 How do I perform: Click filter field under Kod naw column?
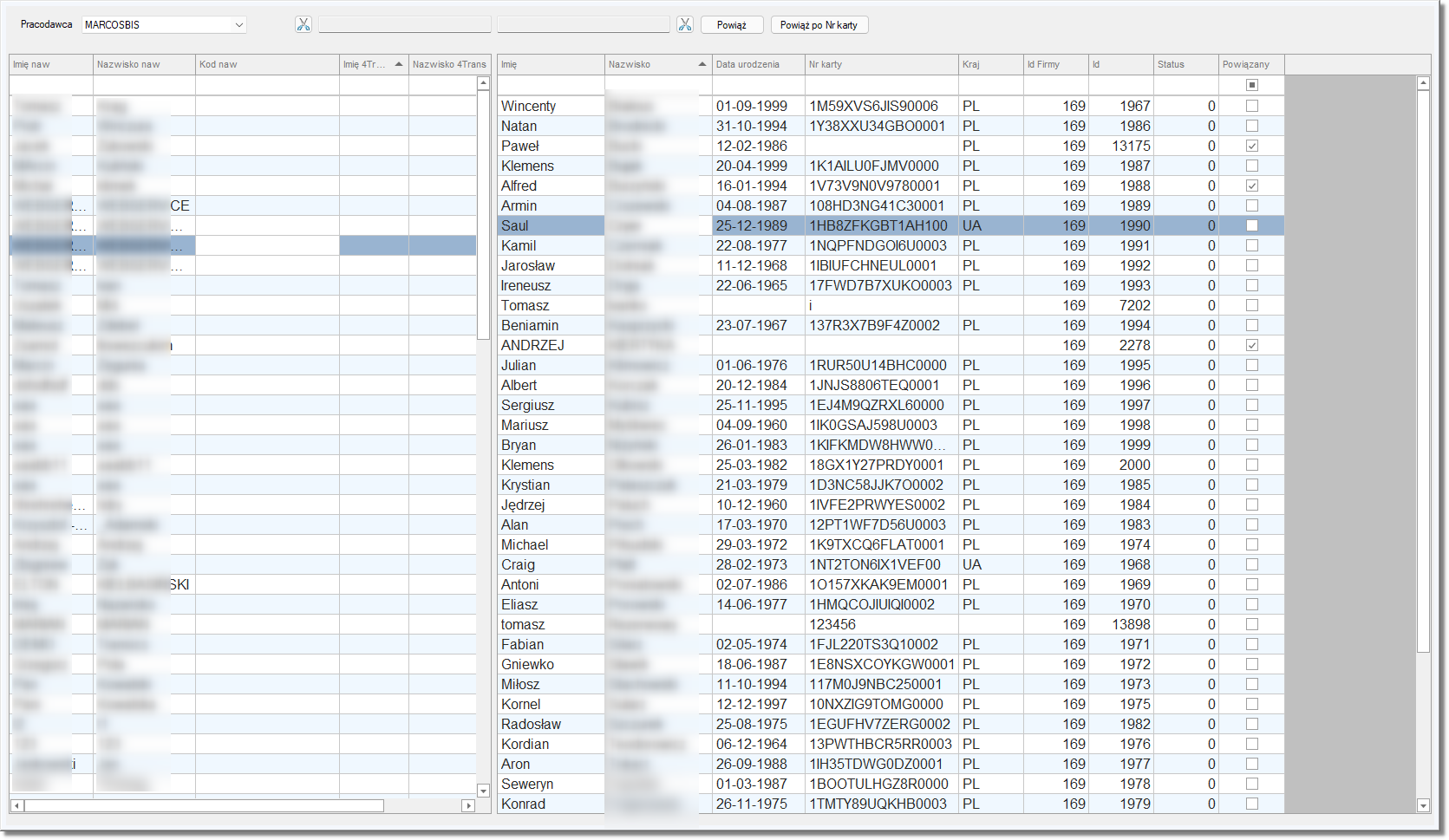pos(267,85)
